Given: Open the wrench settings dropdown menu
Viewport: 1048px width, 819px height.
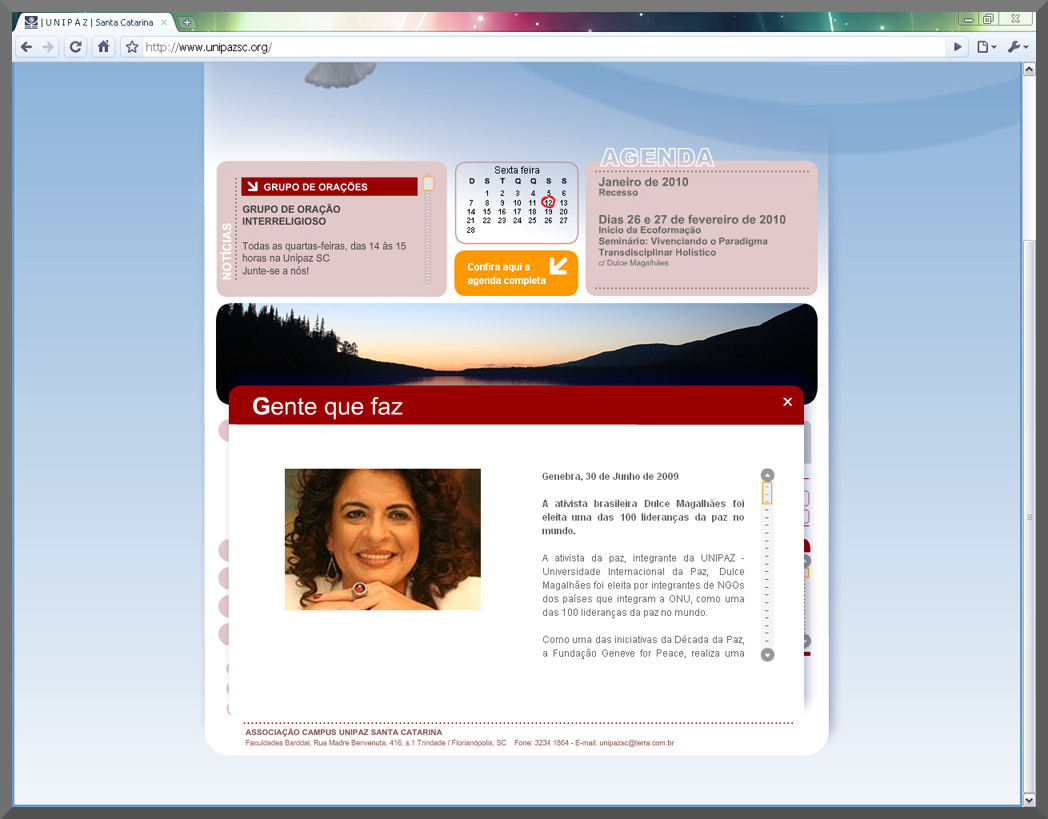Looking at the screenshot, I should pos(1018,47).
